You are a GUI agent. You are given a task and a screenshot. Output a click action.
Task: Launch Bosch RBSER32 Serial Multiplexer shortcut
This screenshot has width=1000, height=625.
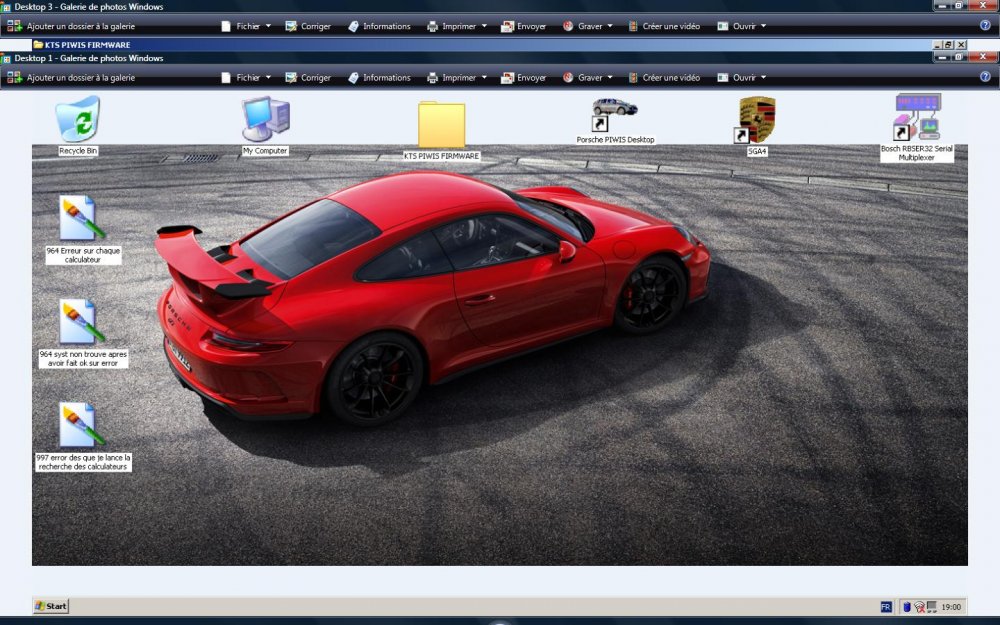917,117
